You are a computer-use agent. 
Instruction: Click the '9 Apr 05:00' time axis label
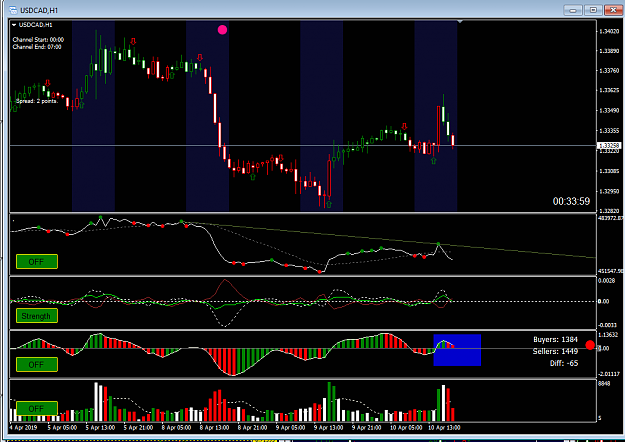(291, 428)
